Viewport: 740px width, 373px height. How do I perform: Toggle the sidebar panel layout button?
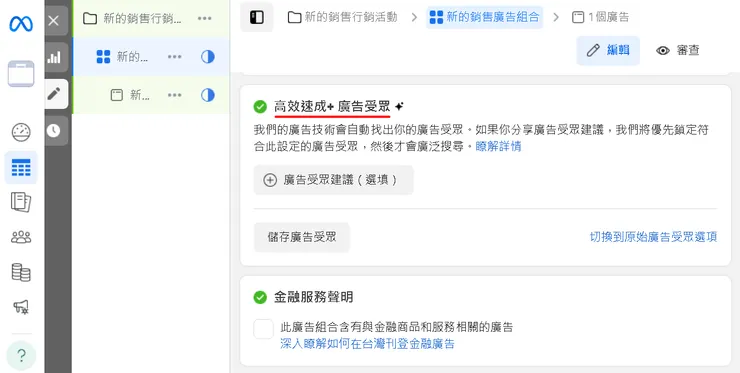pyautogui.click(x=257, y=17)
